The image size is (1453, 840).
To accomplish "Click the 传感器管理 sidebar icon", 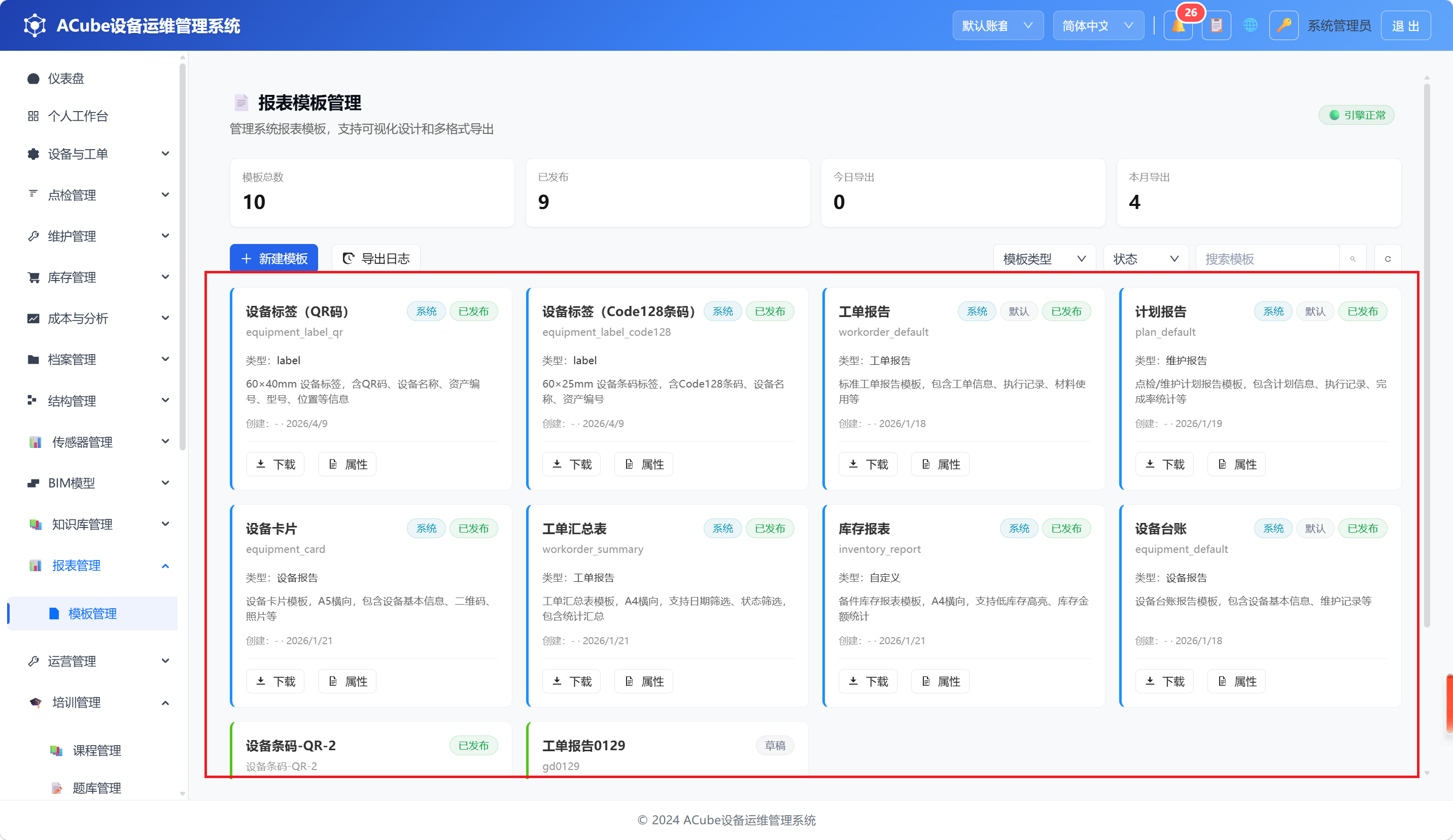I will tap(36, 442).
